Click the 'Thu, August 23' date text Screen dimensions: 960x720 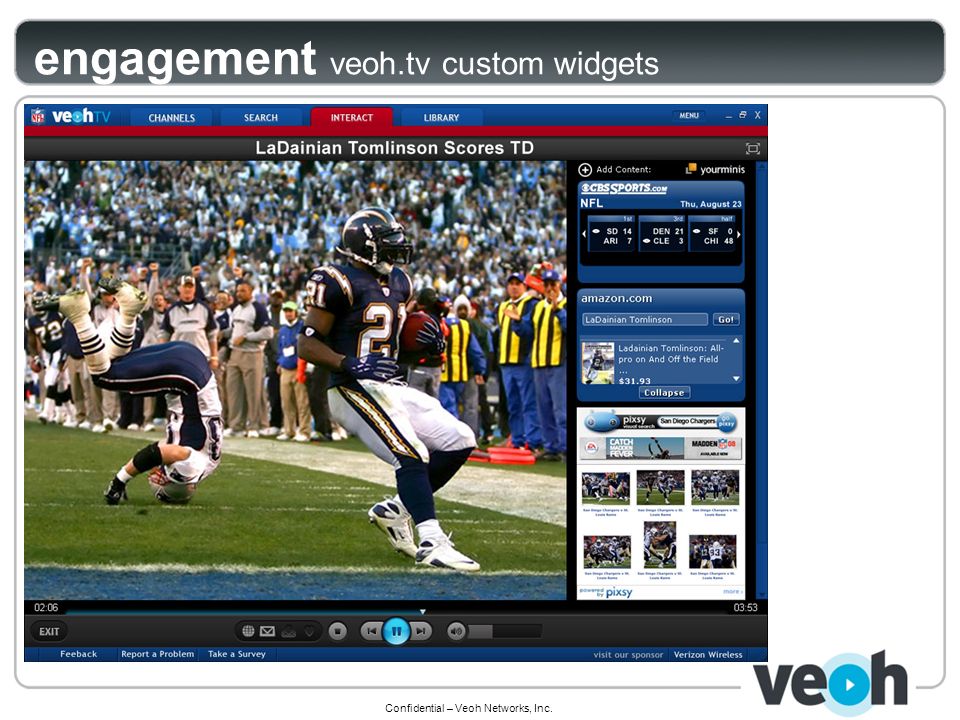(x=710, y=204)
